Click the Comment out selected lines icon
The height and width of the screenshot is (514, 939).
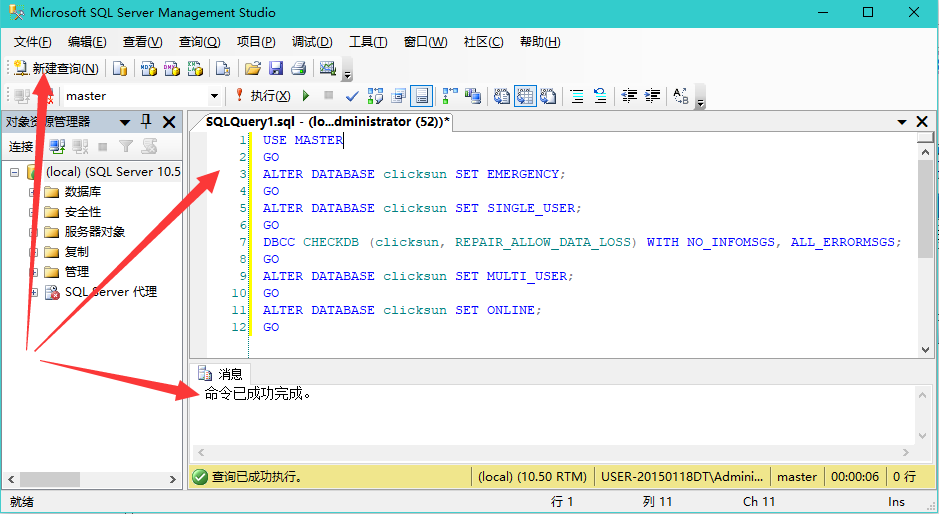coord(577,96)
